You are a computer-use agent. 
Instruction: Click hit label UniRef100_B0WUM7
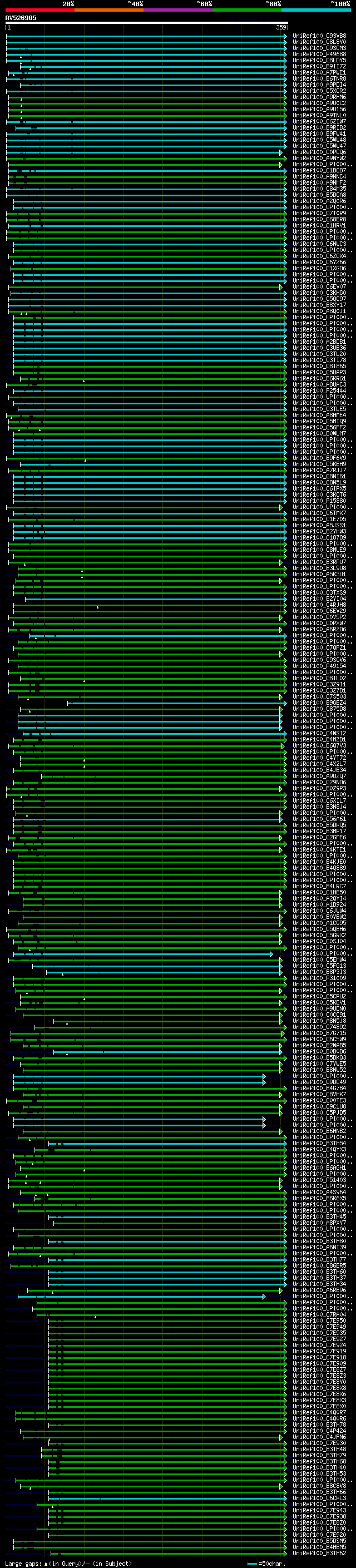(319, 433)
